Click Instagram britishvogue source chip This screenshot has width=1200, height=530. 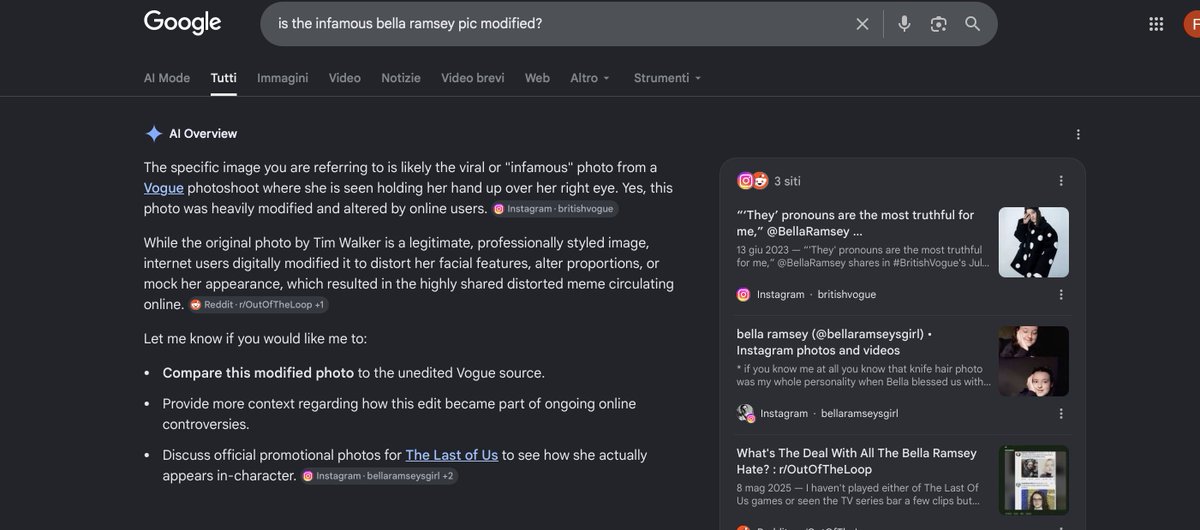[555, 209]
